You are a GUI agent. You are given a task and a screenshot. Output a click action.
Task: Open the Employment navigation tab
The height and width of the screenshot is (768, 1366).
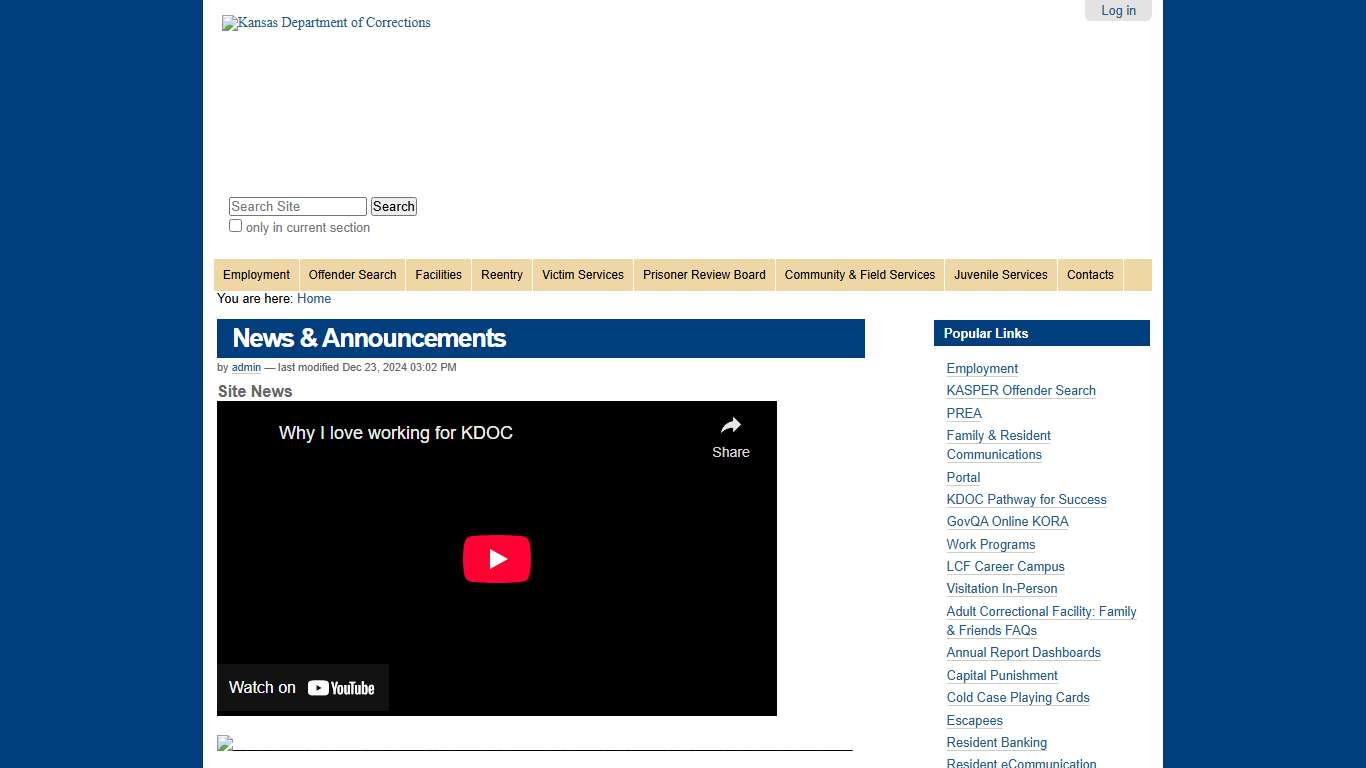[256, 275]
